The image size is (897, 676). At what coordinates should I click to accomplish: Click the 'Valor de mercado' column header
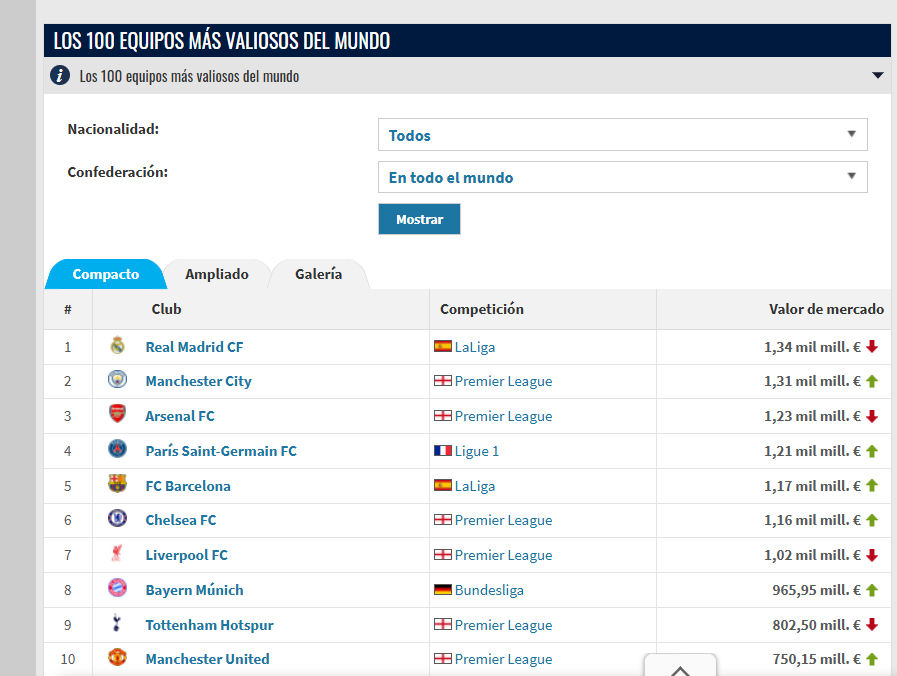click(x=826, y=309)
